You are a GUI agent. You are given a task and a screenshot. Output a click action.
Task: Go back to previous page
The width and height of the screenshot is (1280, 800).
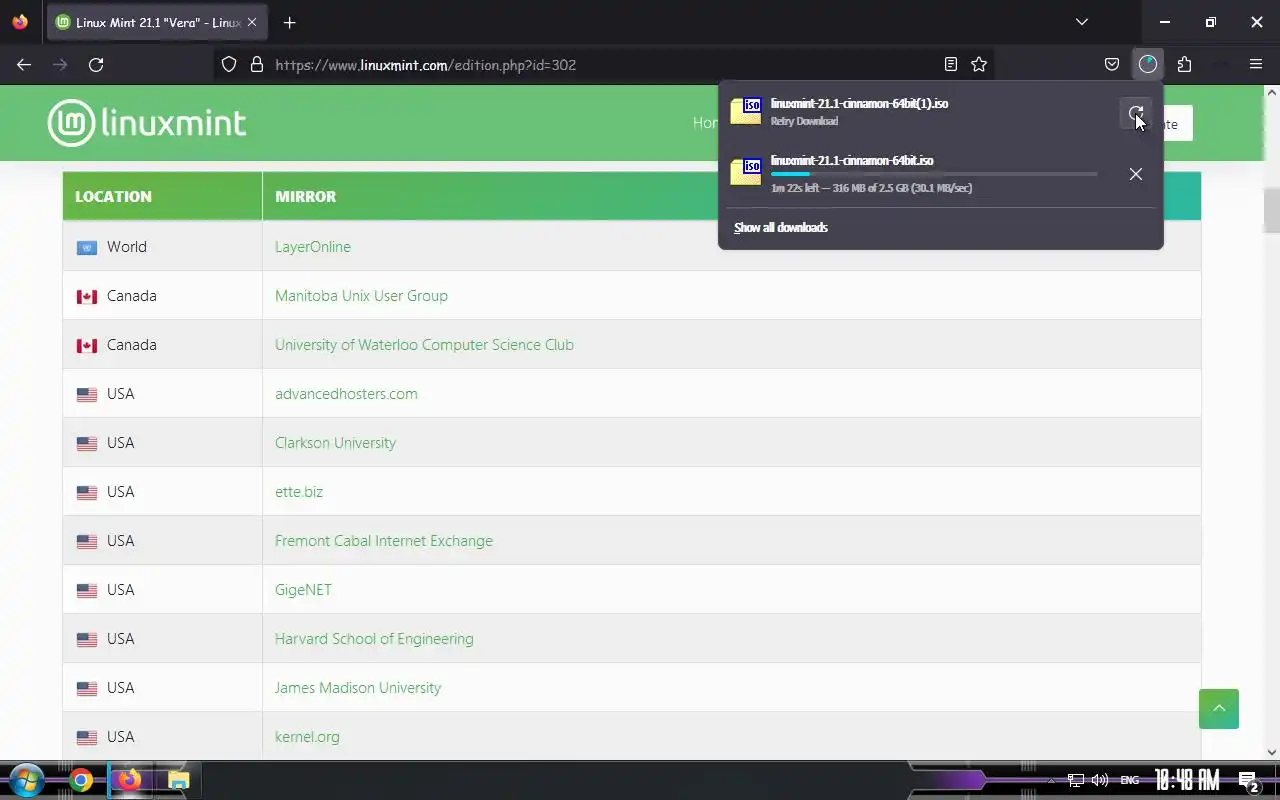[24, 64]
